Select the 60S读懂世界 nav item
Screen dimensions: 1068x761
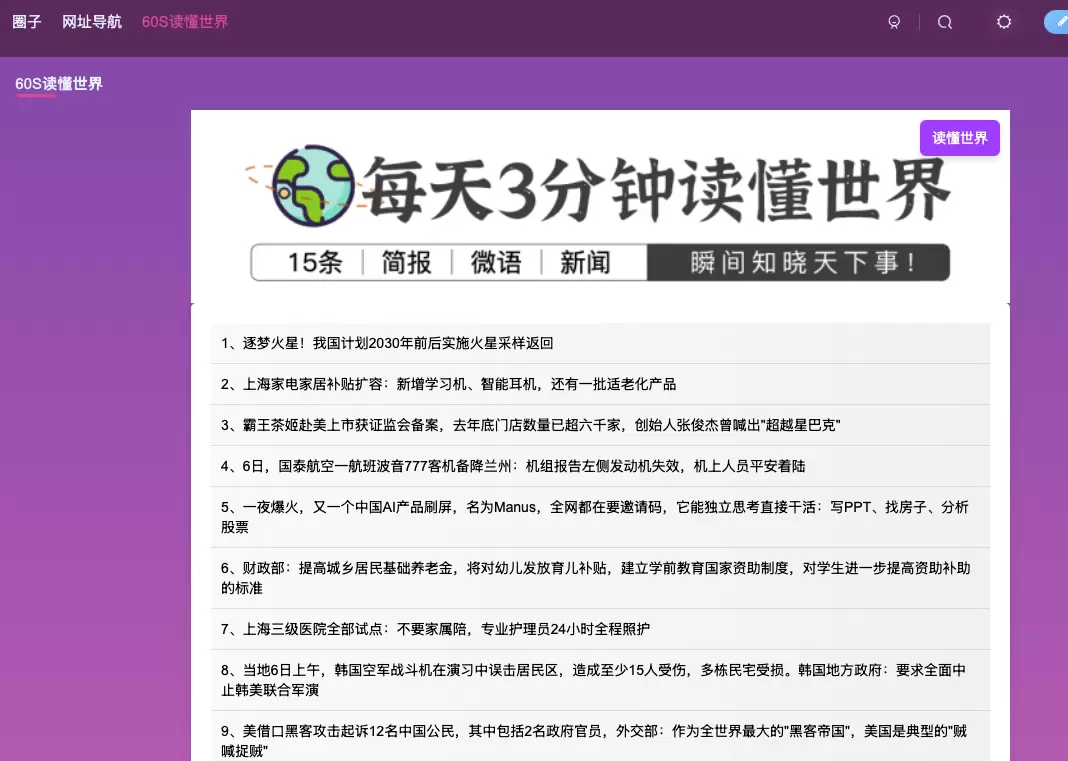185,22
